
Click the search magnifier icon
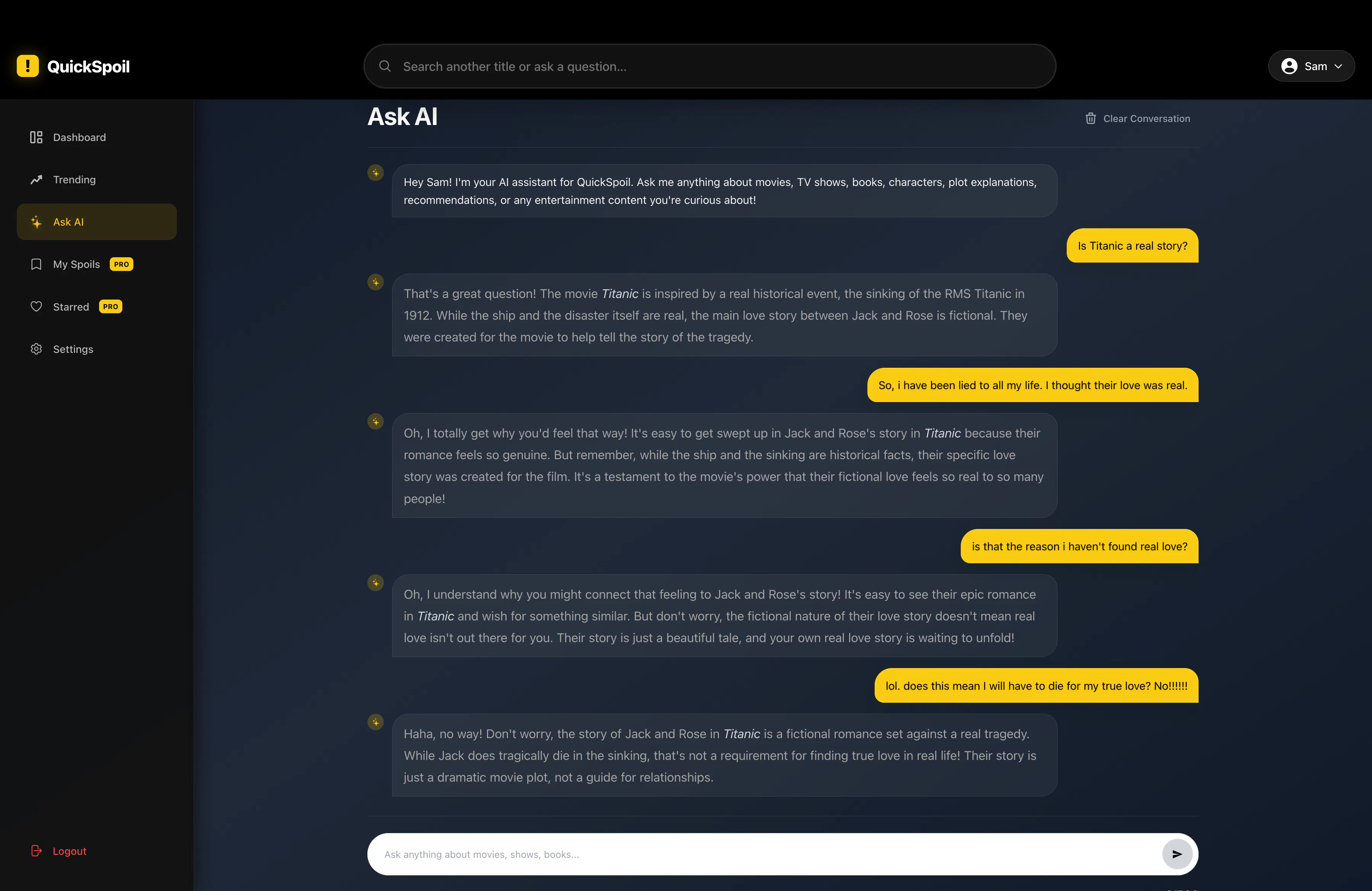[x=385, y=66]
